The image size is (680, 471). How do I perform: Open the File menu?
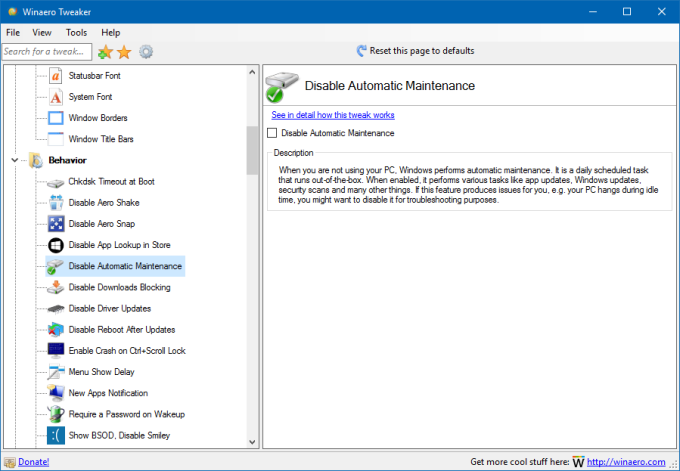[x=13, y=32]
